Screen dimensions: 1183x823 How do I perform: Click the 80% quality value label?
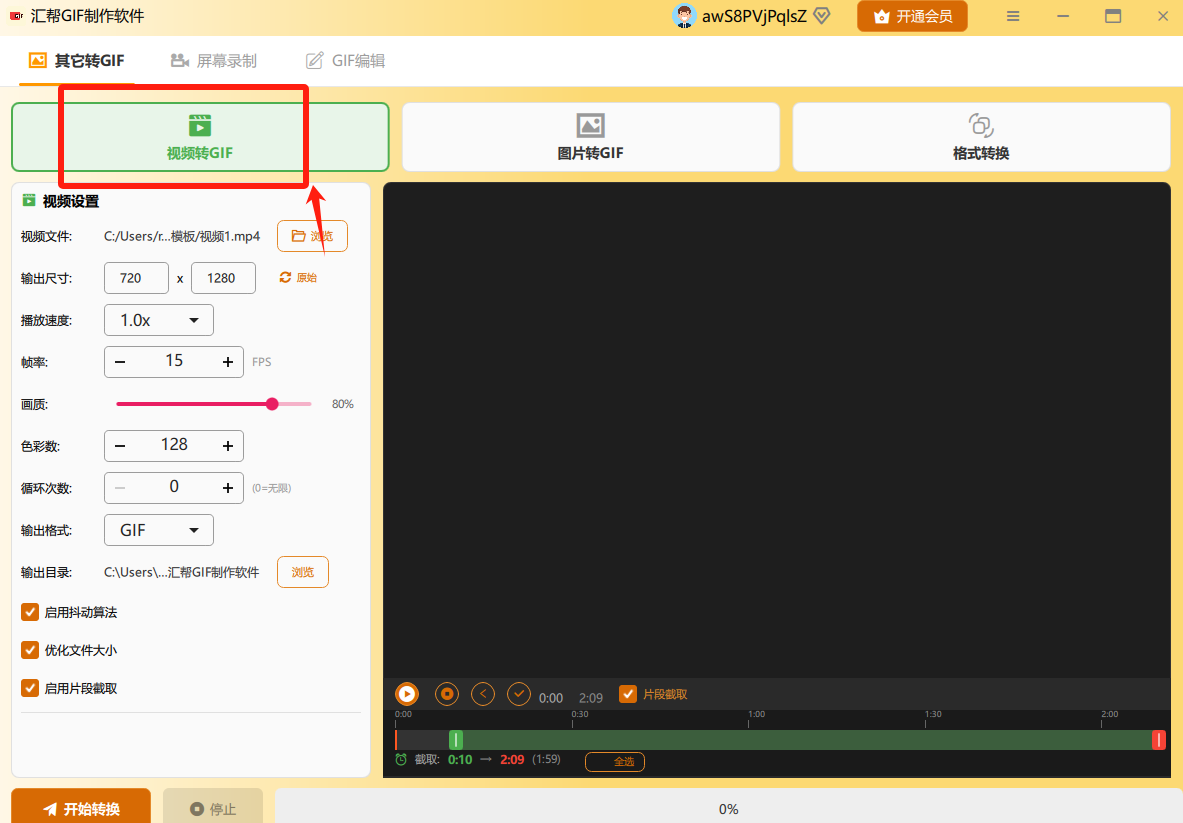[343, 404]
